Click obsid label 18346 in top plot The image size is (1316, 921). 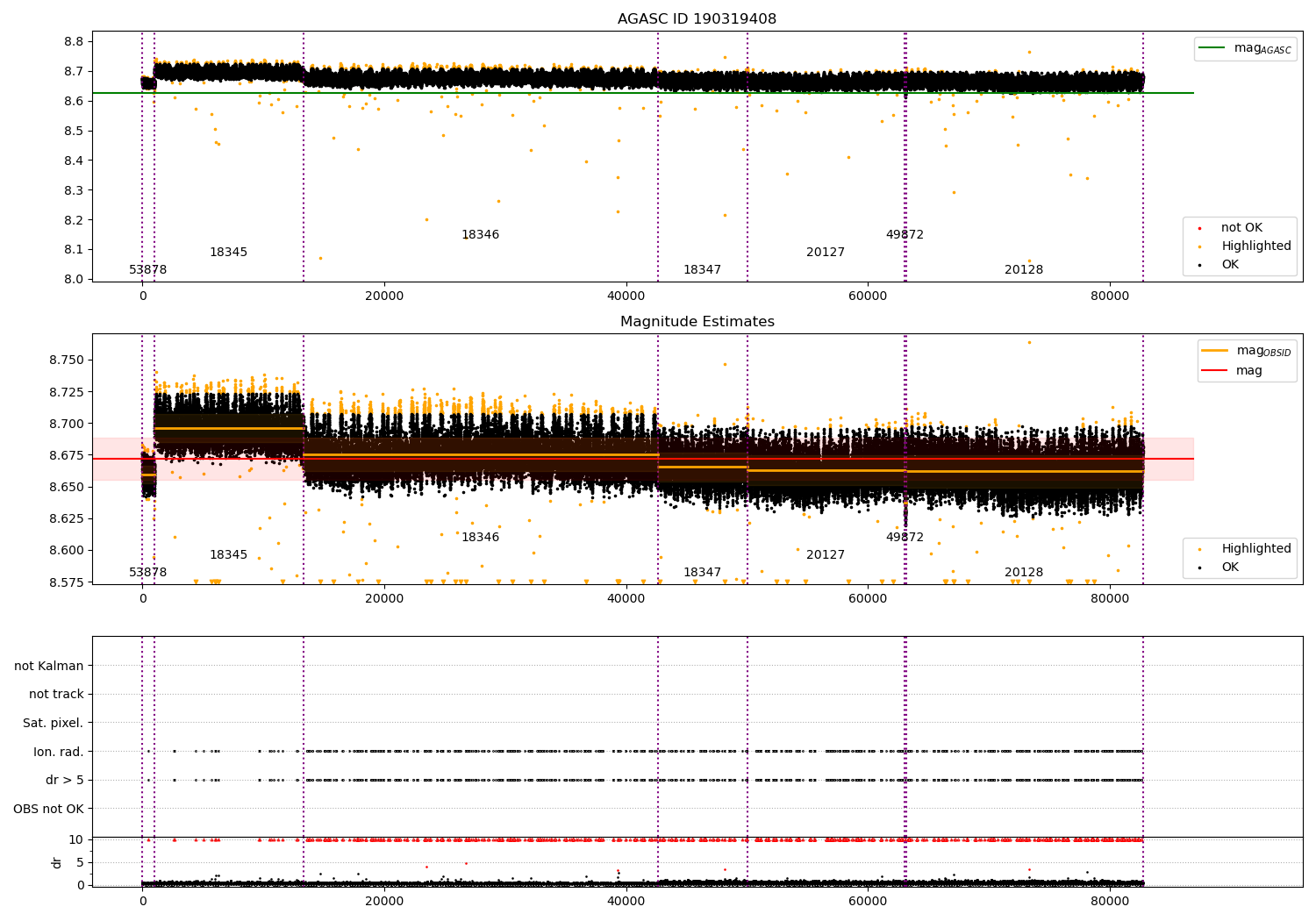point(480,235)
